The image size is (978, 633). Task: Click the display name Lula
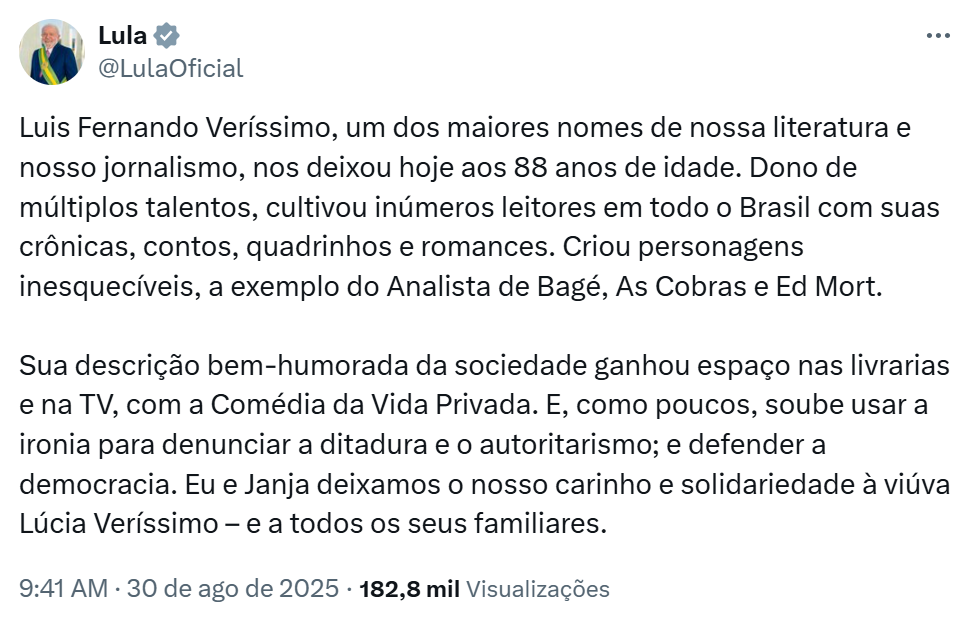pos(122,36)
